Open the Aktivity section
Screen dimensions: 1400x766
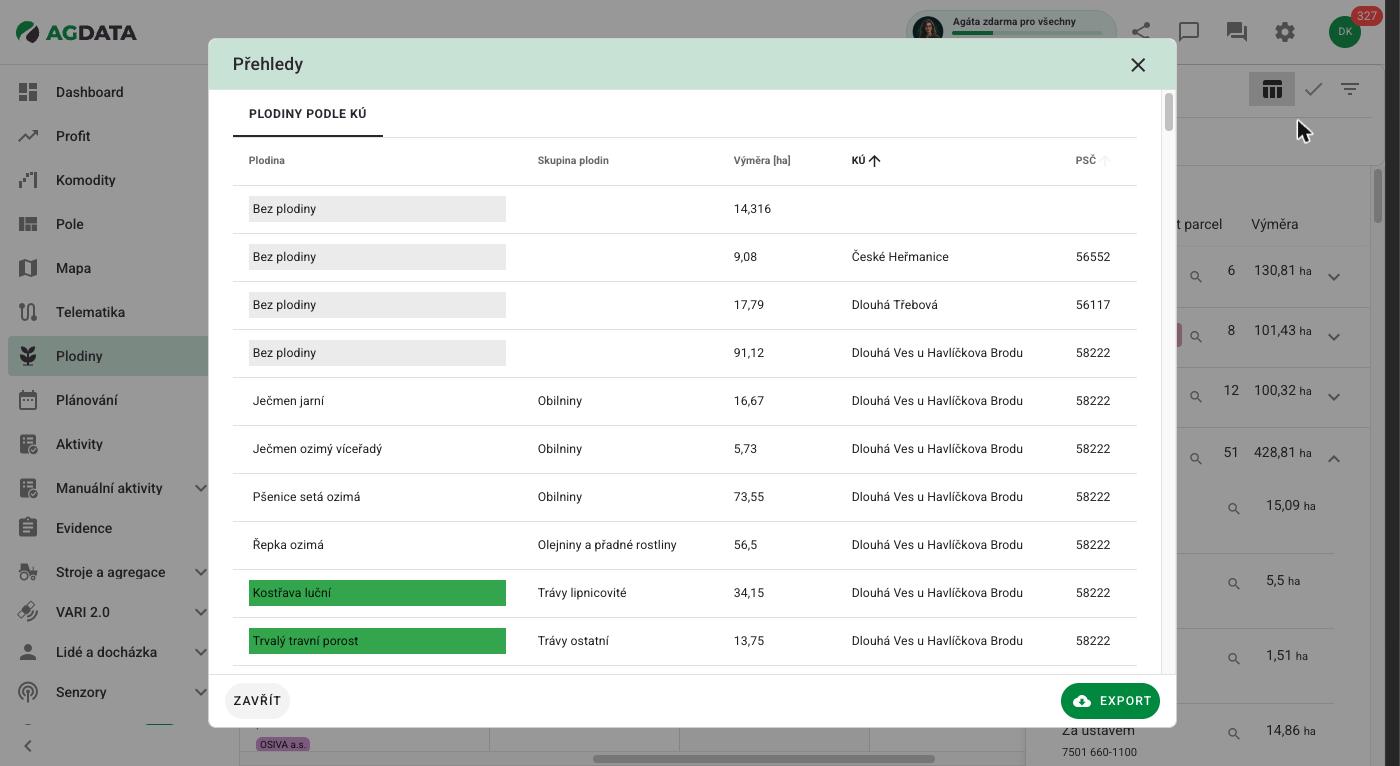point(79,444)
